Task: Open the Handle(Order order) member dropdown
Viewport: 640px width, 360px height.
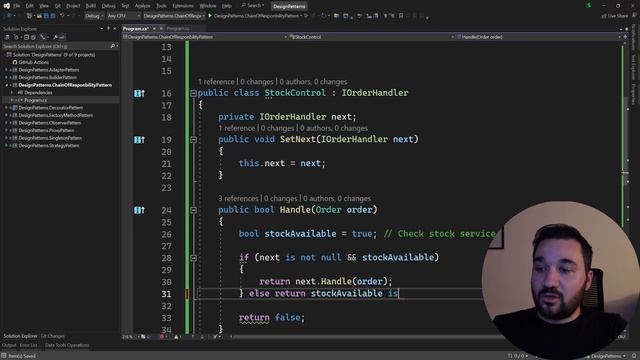Action: [538, 37]
